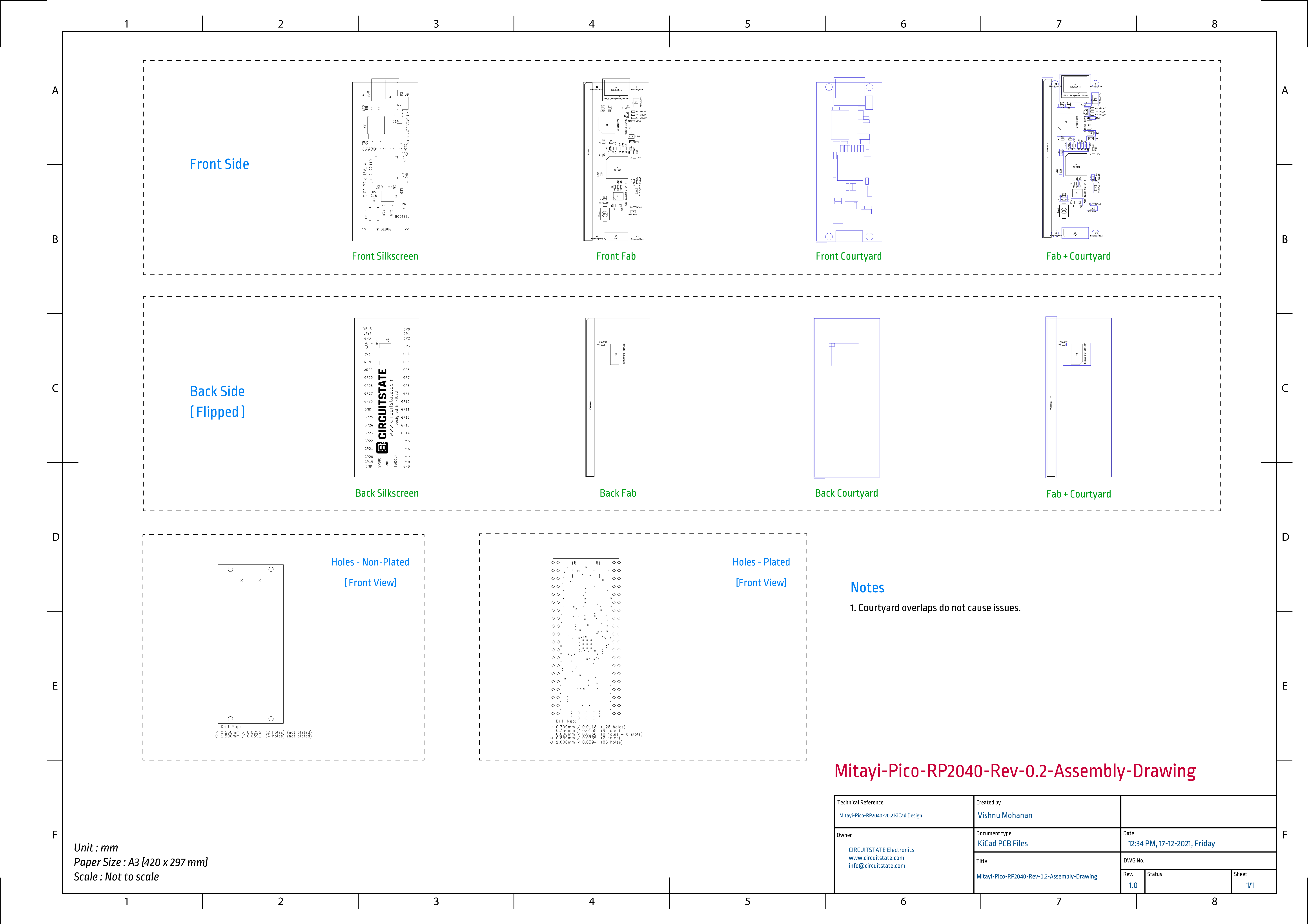
Task: Click the non-plated holes drill drawing
Action: [251, 644]
